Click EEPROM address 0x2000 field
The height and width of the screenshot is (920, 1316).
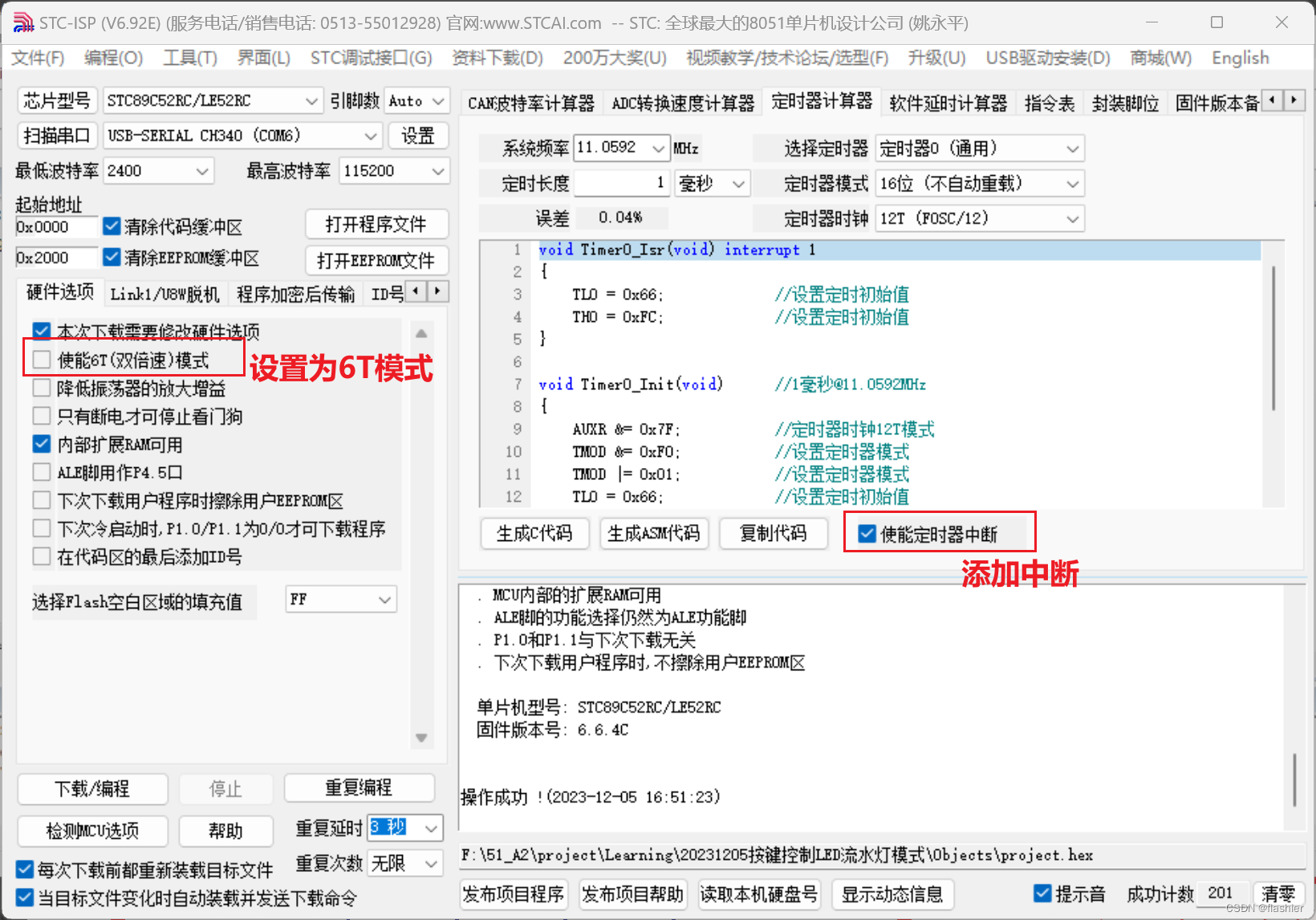[56, 258]
